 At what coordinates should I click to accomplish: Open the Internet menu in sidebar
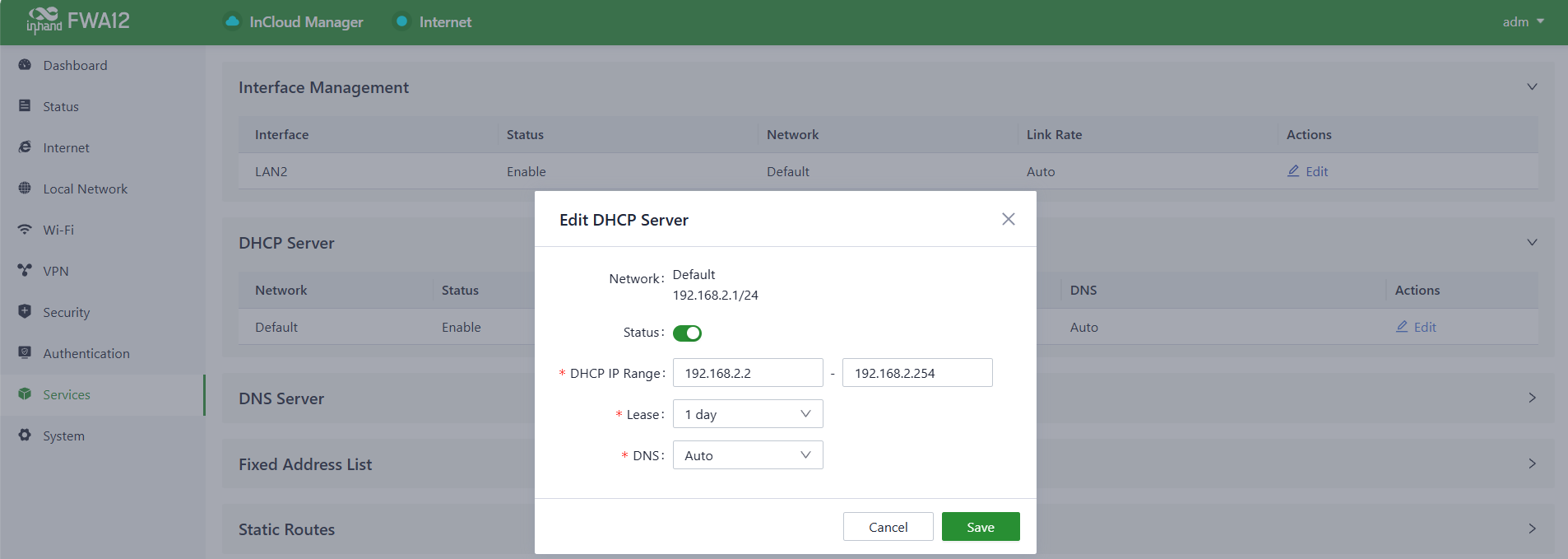click(x=66, y=147)
